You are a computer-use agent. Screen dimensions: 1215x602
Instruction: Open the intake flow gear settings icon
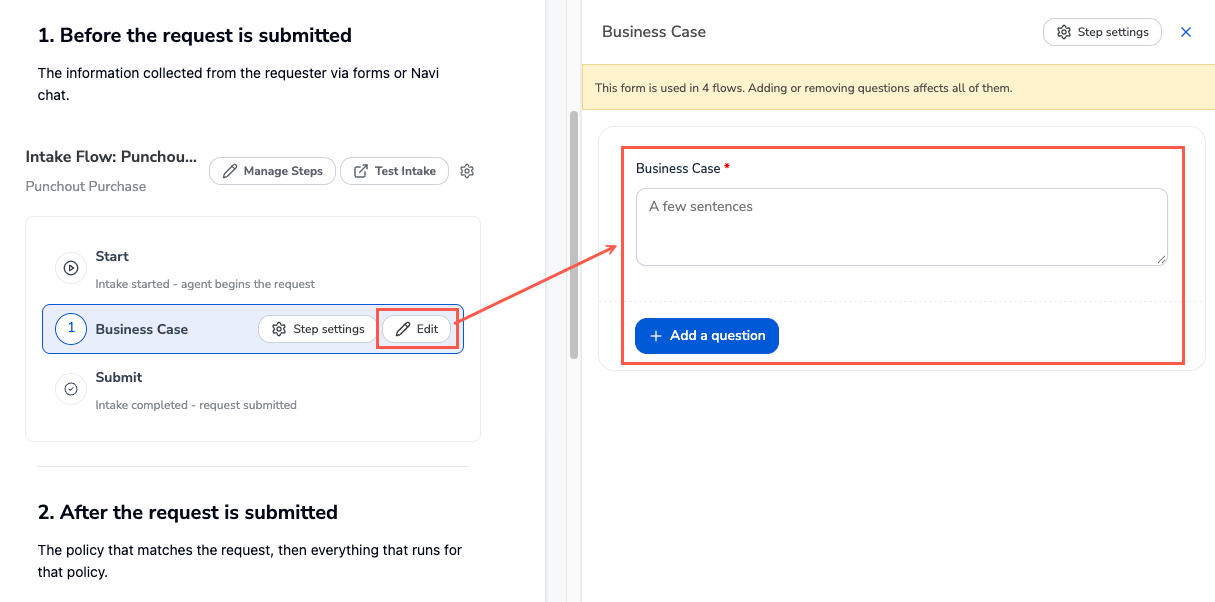tap(467, 171)
